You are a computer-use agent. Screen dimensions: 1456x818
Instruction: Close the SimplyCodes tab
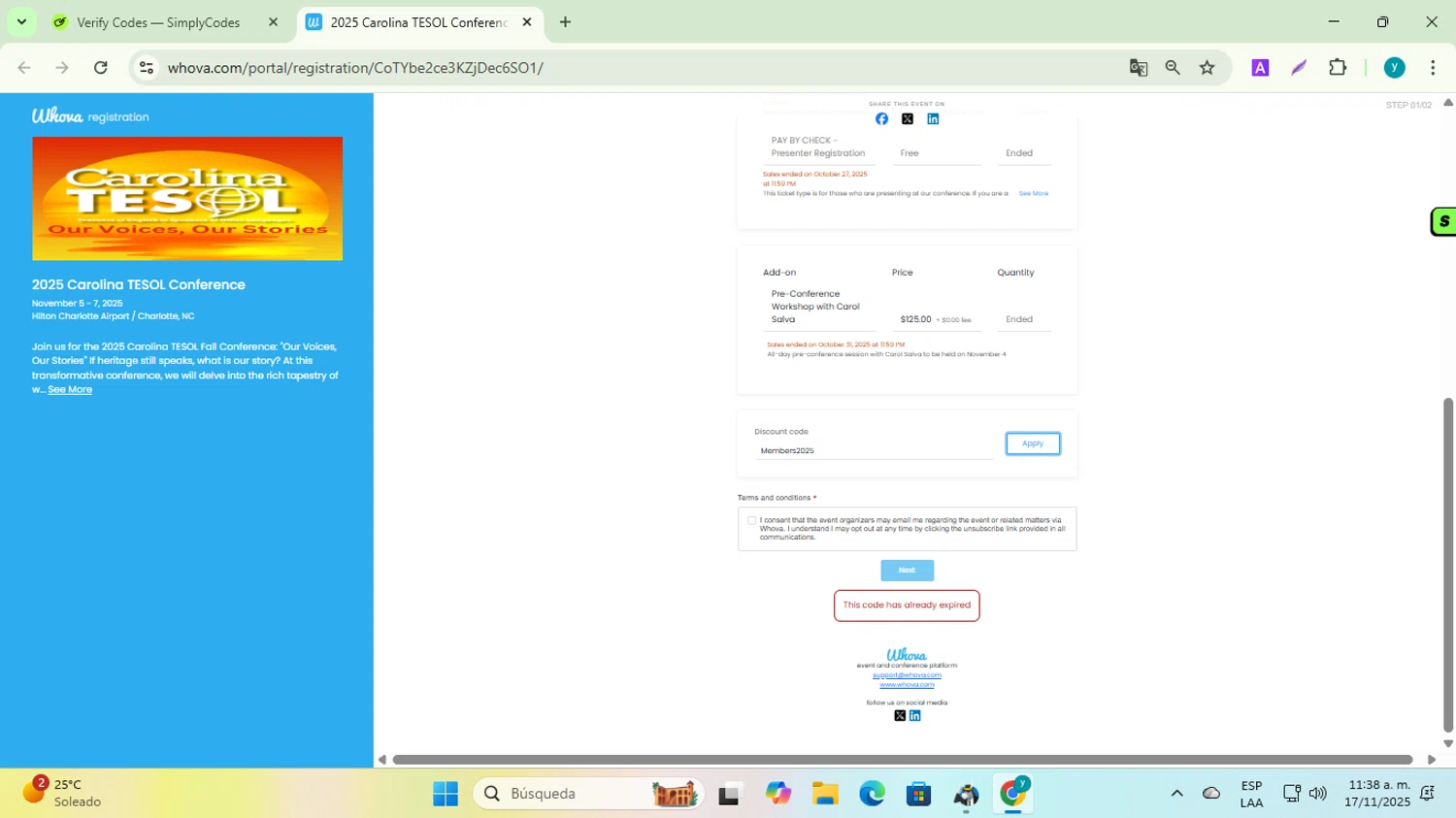point(273,22)
